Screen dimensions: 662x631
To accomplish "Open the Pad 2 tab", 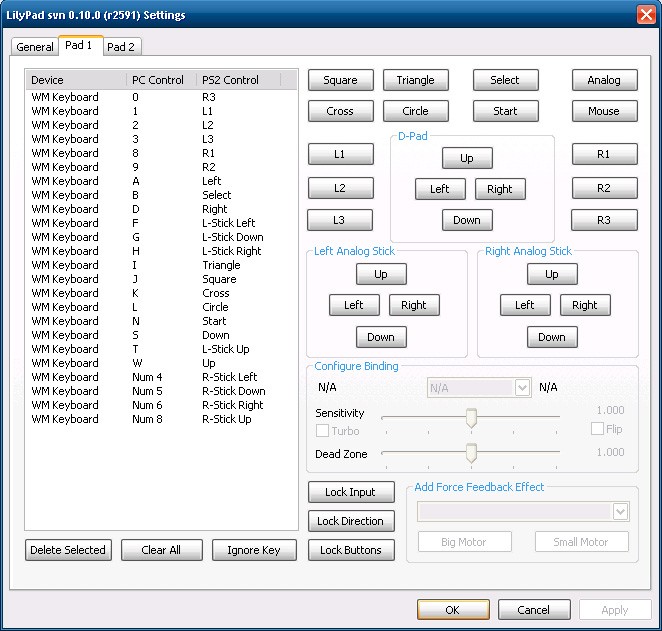I will [x=121, y=47].
